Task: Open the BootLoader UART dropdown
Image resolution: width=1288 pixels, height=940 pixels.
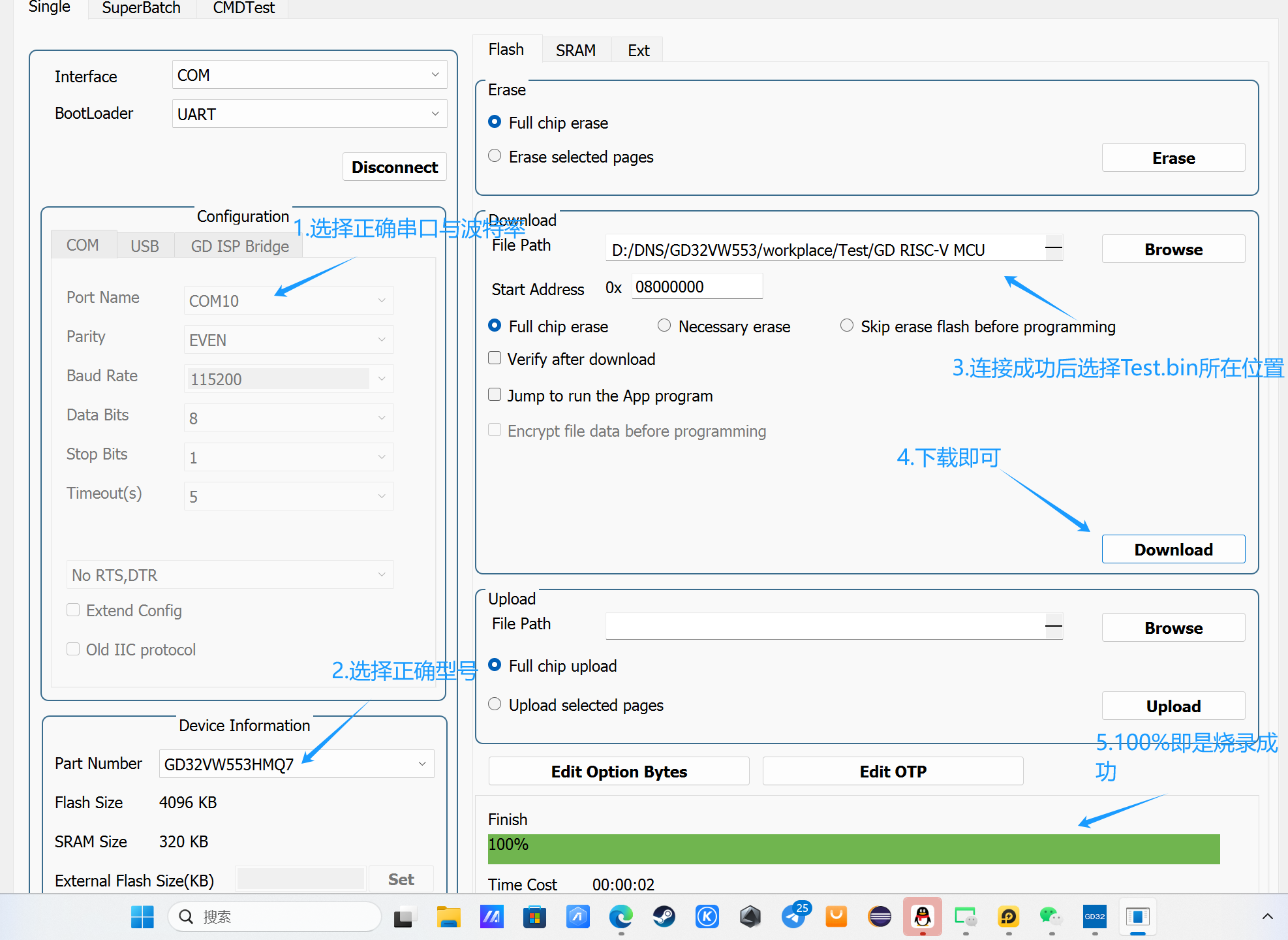Action: pos(309,114)
